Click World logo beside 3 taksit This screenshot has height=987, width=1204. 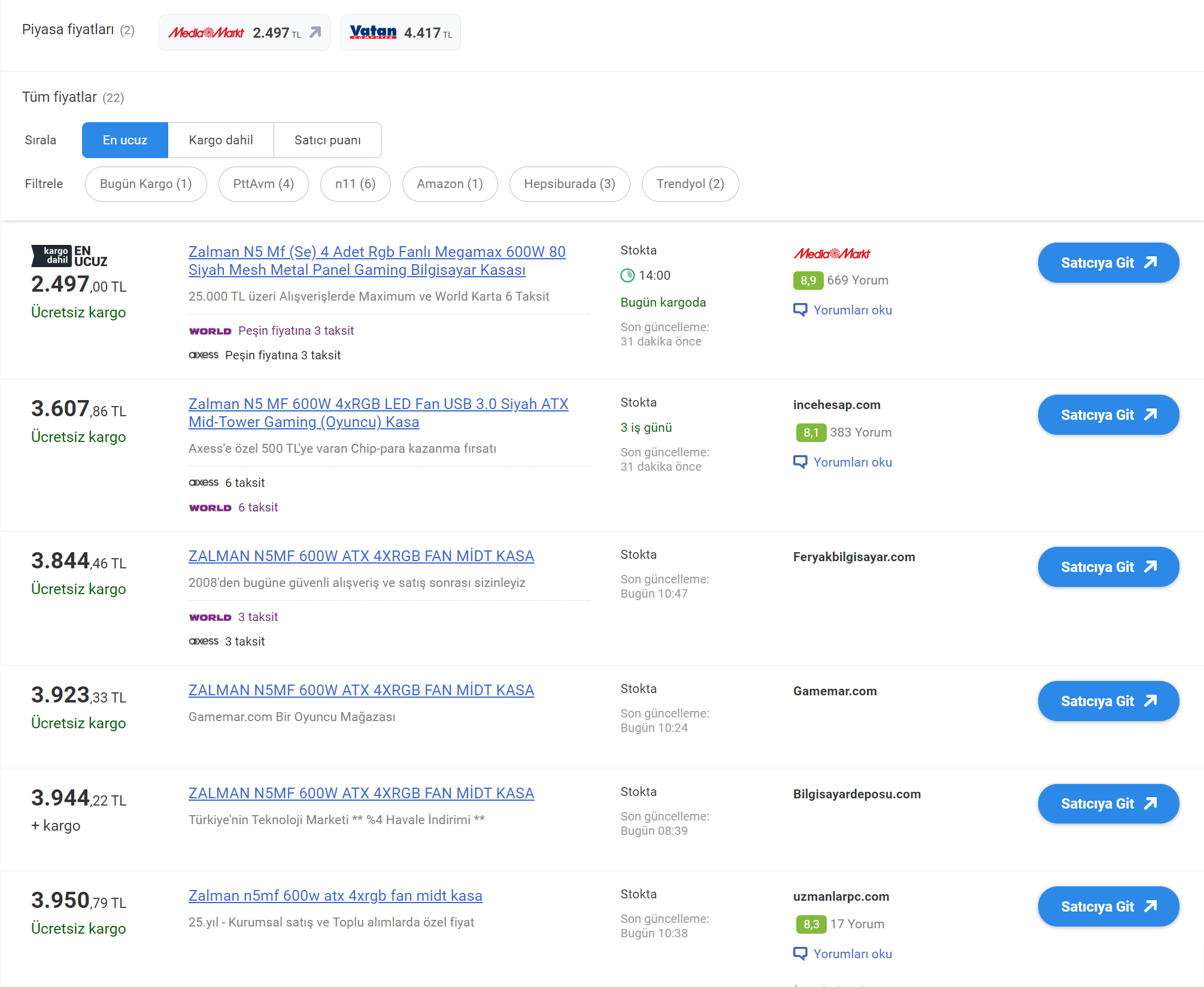[x=210, y=617]
